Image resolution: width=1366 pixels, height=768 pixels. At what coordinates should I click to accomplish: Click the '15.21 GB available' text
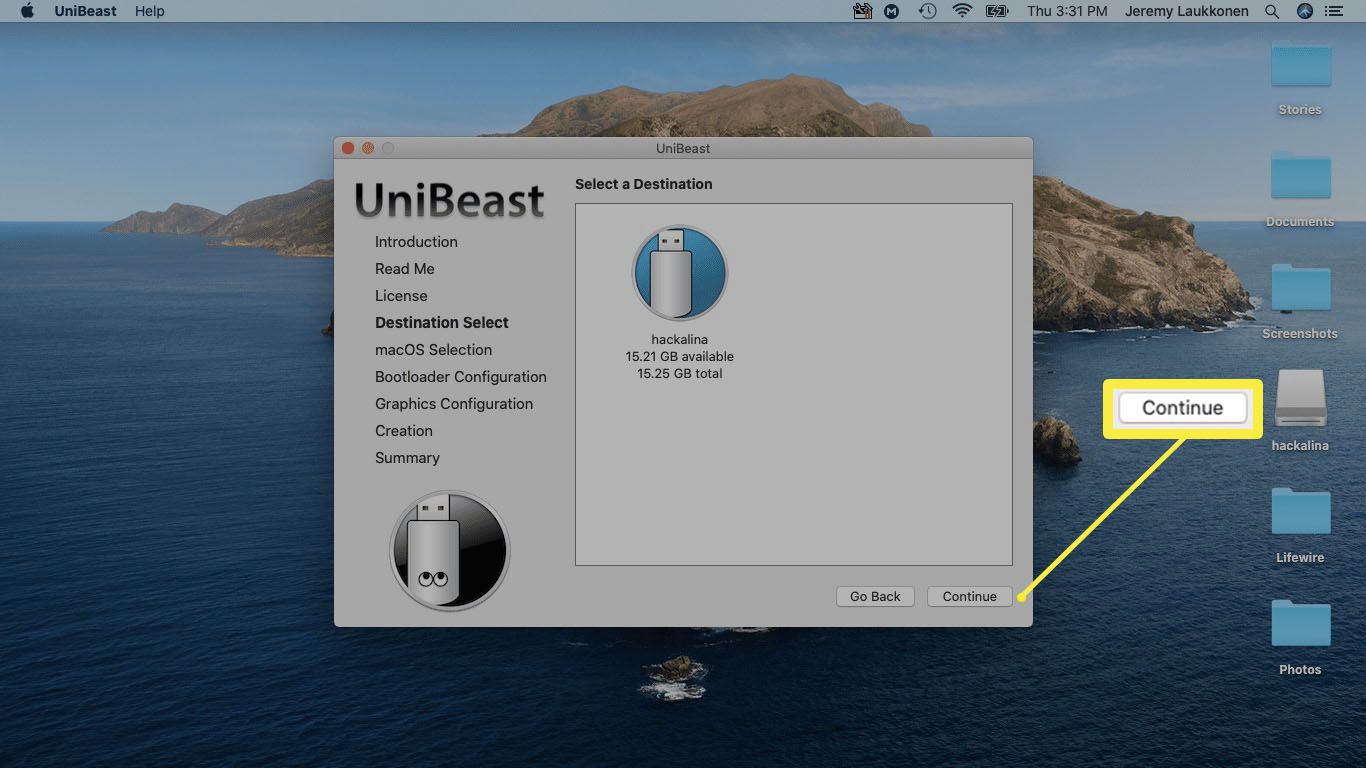pyautogui.click(x=680, y=356)
